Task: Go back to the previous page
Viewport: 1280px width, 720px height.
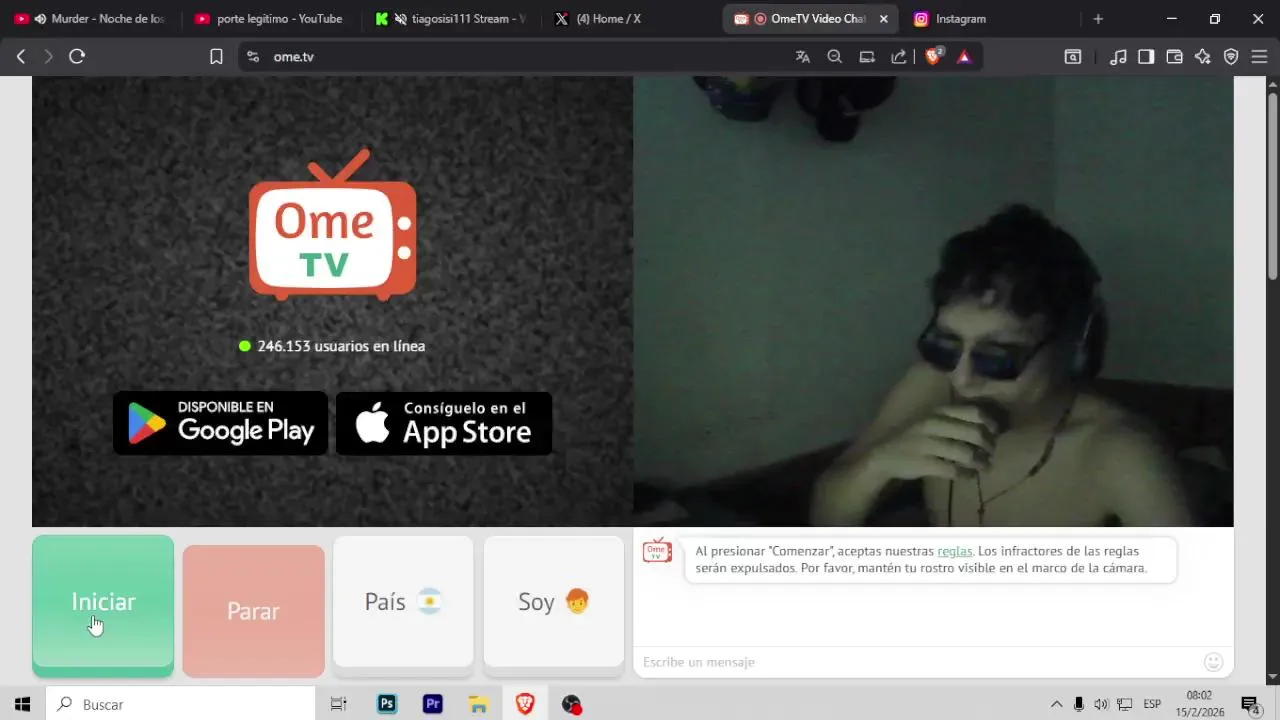Action: point(21,57)
